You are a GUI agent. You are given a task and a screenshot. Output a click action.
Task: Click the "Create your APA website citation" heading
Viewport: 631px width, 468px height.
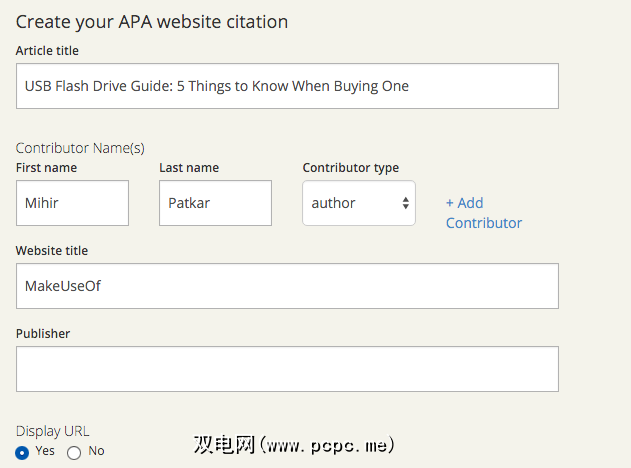click(x=152, y=21)
